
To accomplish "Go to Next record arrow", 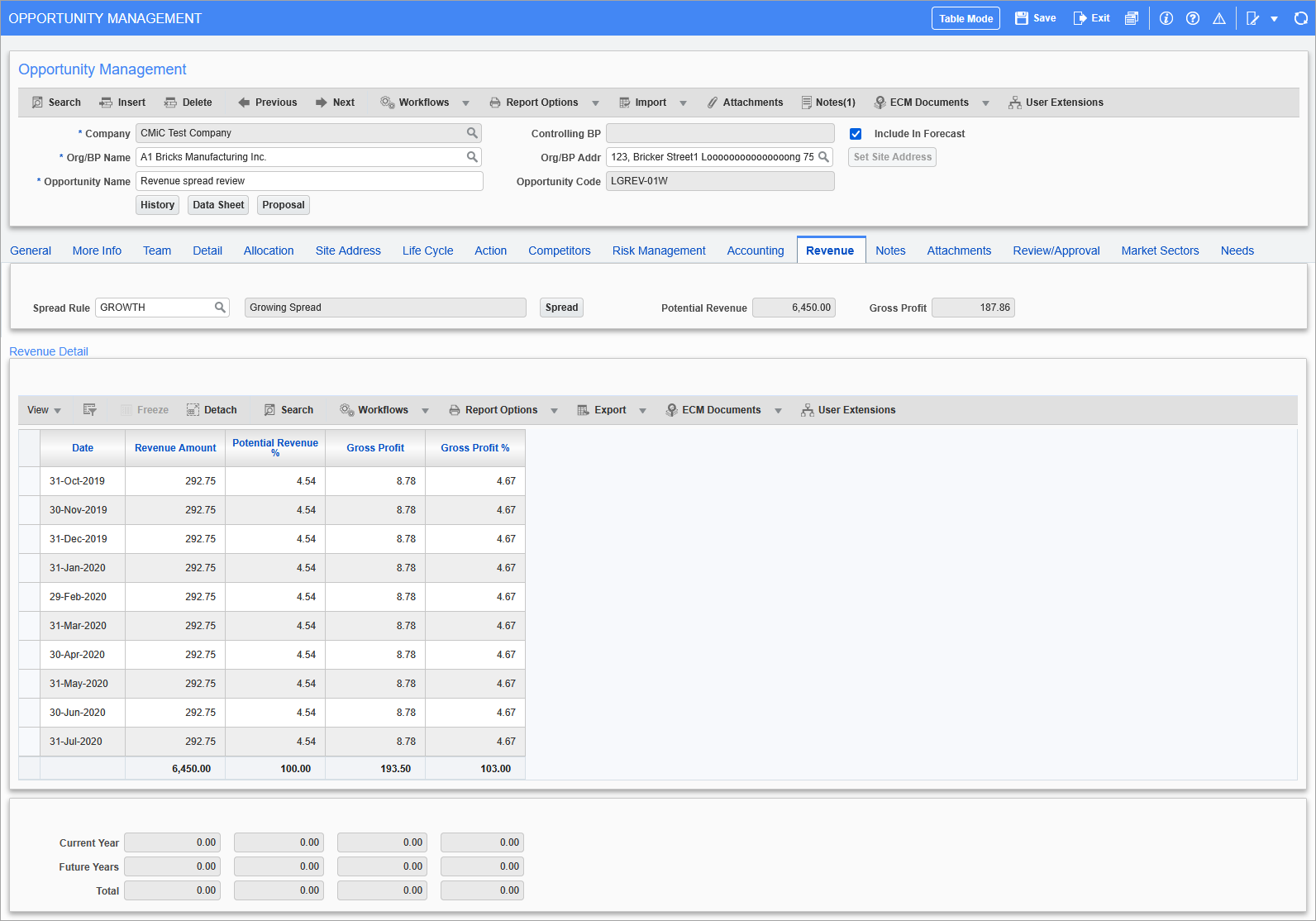I will tap(322, 103).
